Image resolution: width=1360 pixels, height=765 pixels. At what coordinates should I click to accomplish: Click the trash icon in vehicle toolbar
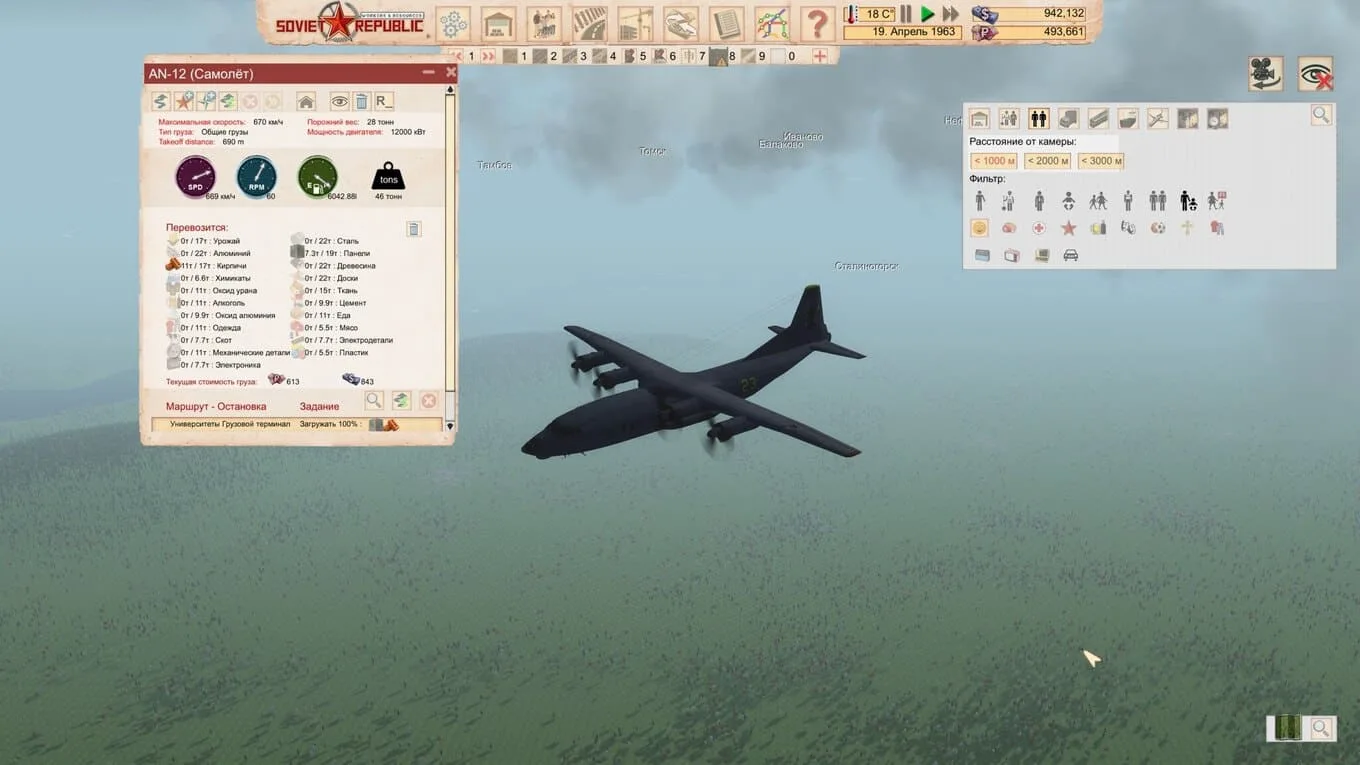362,101
